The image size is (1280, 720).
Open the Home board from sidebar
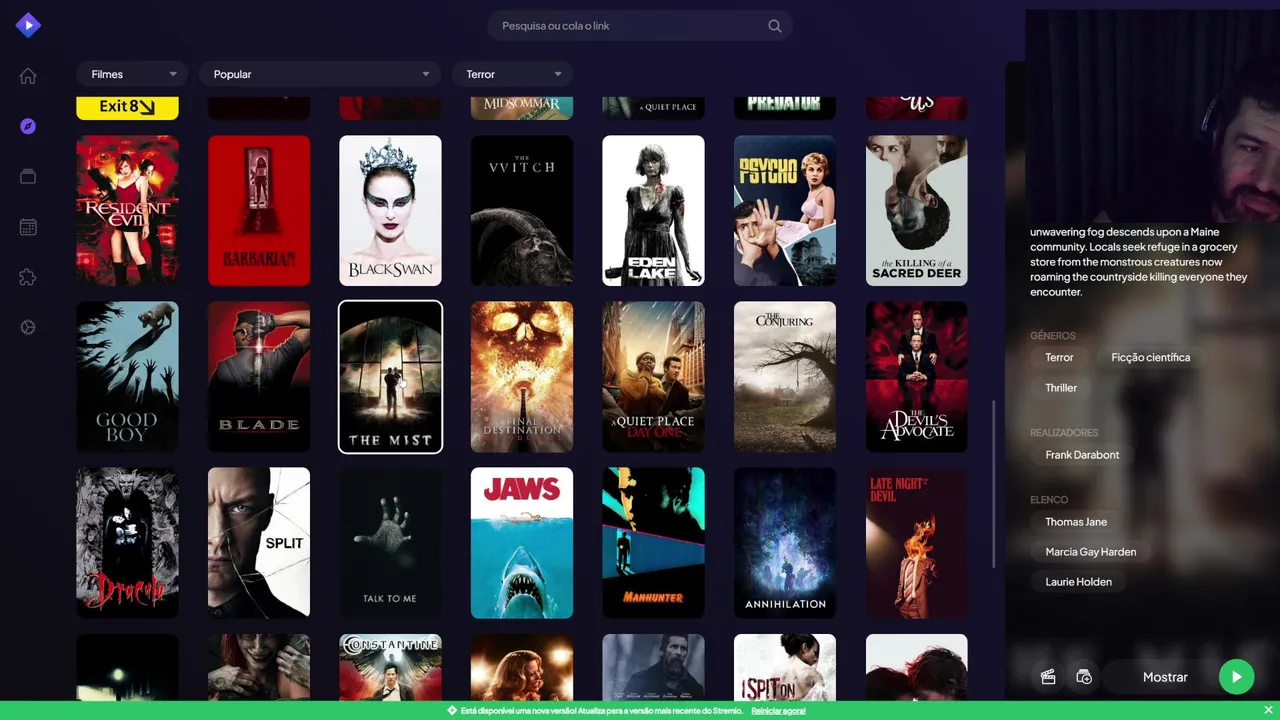coord(28,76)
